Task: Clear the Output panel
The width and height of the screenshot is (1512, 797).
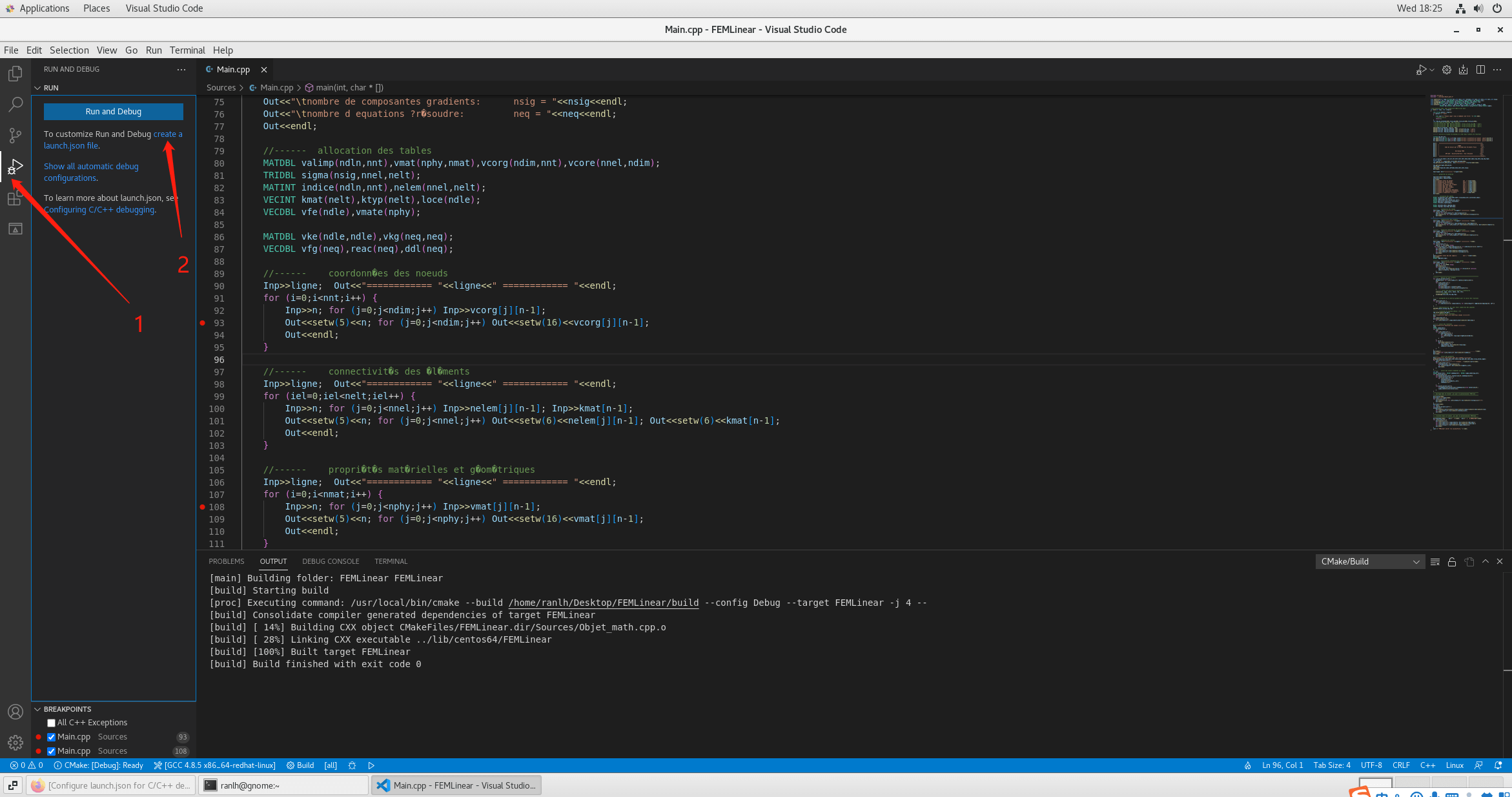Action: [1435, 562]
